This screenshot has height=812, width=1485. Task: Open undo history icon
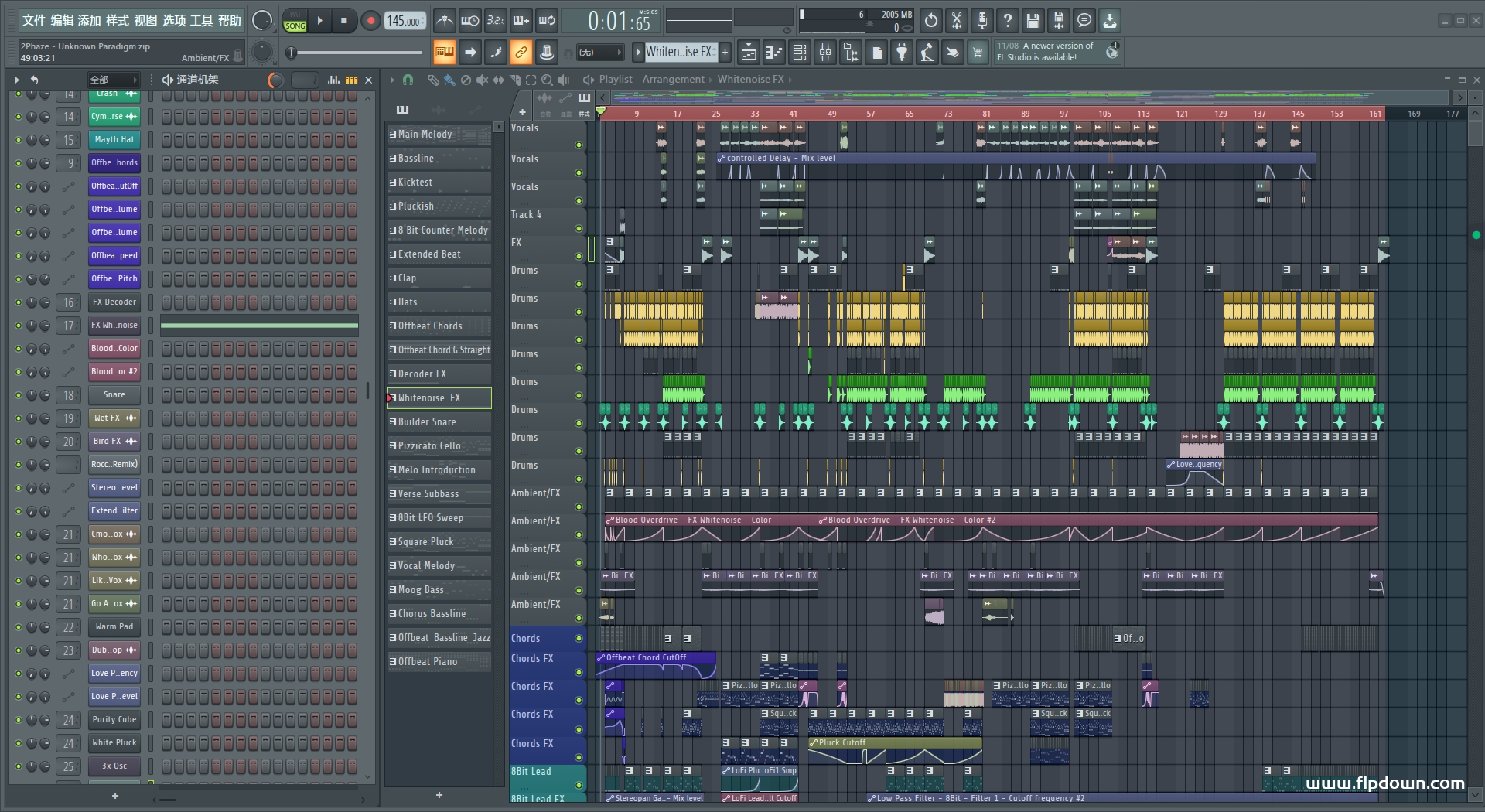coord(931,21)
